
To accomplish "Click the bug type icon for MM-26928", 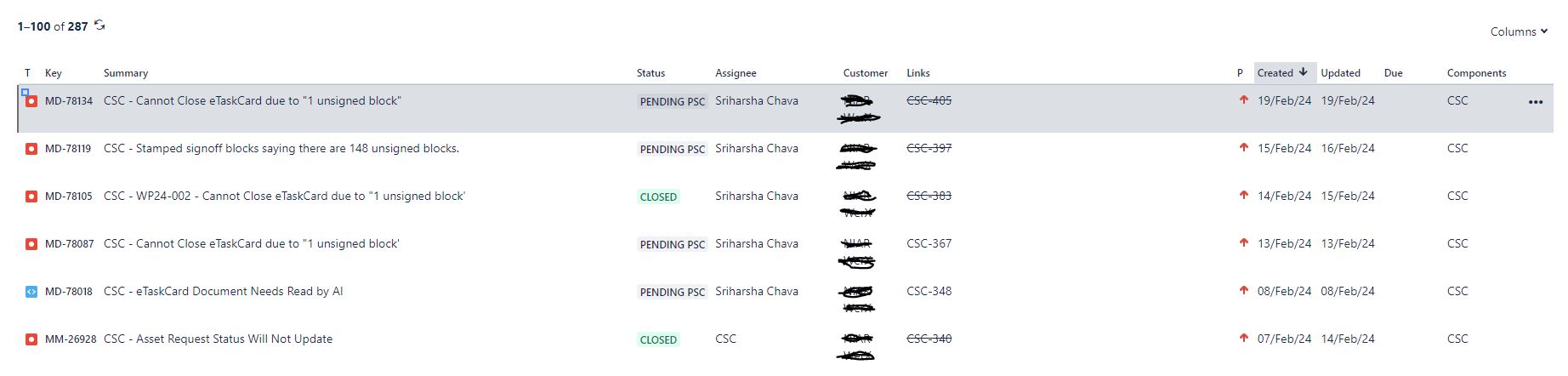I will tap(31, 339).
